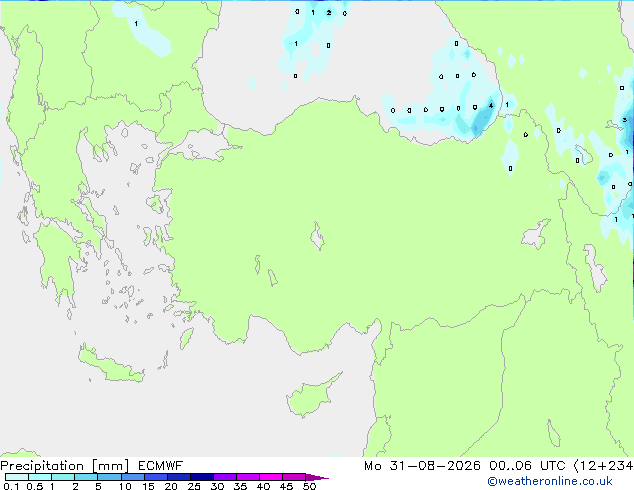Pick the 45–50 mm legend color box
This screenshot has width=634, height=490.
point(294,477)
